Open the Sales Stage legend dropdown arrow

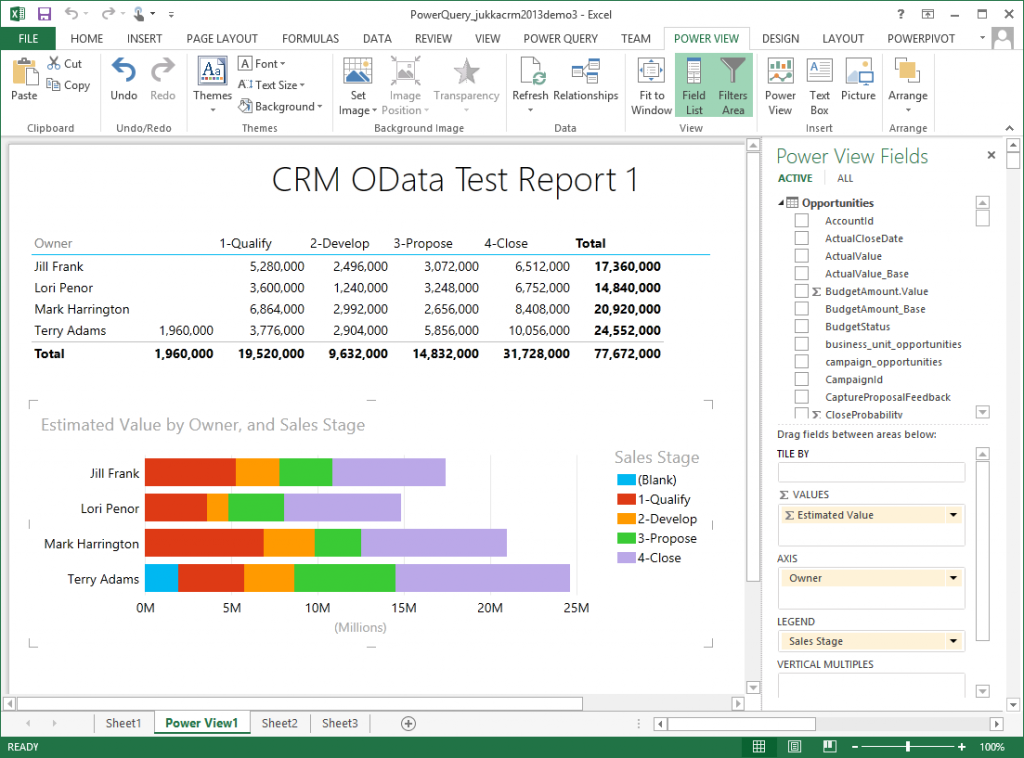(953, 641)
